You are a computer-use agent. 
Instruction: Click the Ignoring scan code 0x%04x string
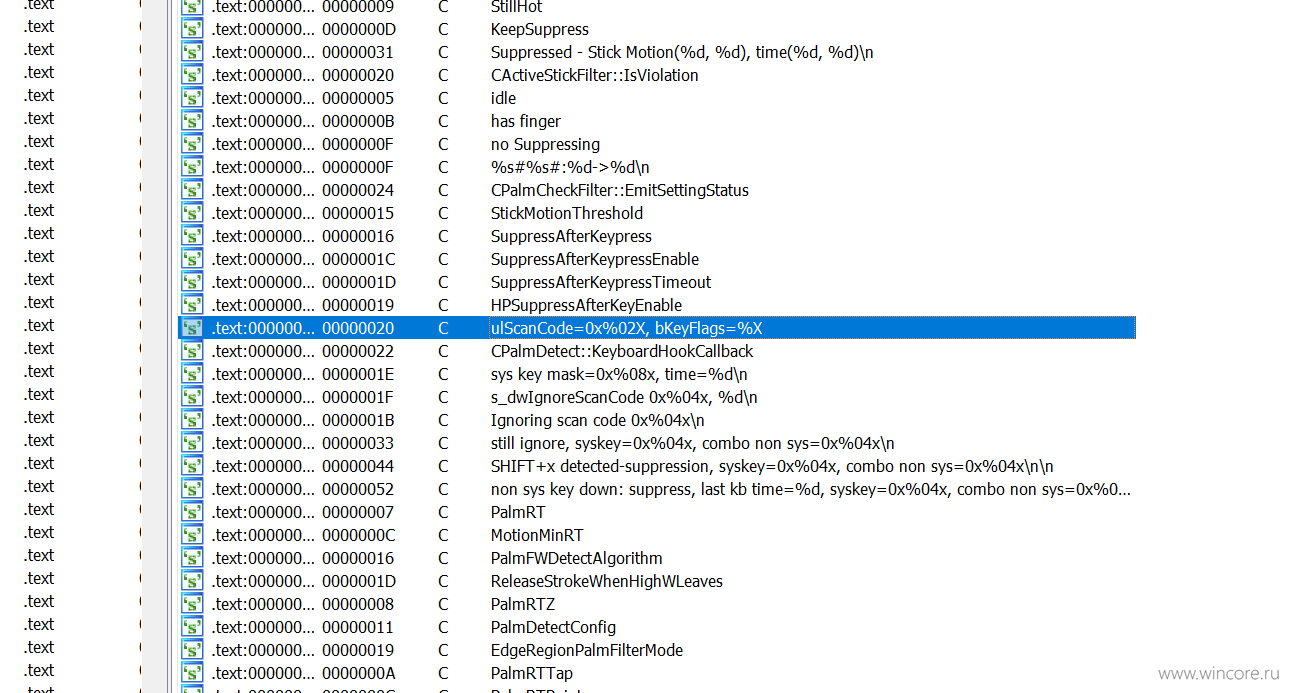click(597, 420)
